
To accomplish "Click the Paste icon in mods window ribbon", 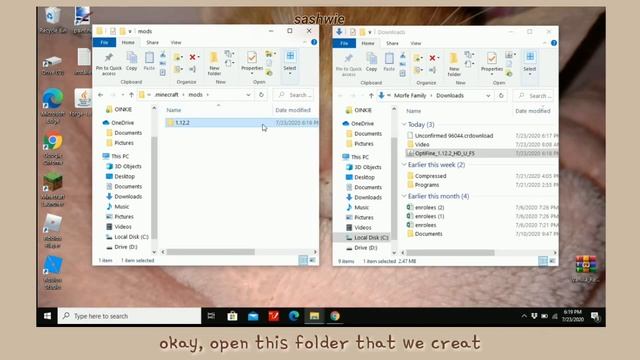I will pyautogui.click(x=149, y=61).
